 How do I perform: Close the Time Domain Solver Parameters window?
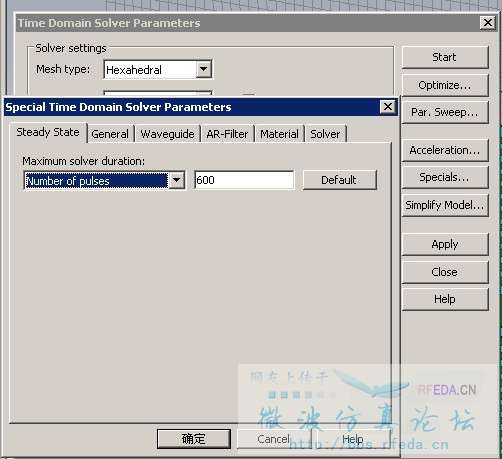pyautogui.click(x=488, y=23)
